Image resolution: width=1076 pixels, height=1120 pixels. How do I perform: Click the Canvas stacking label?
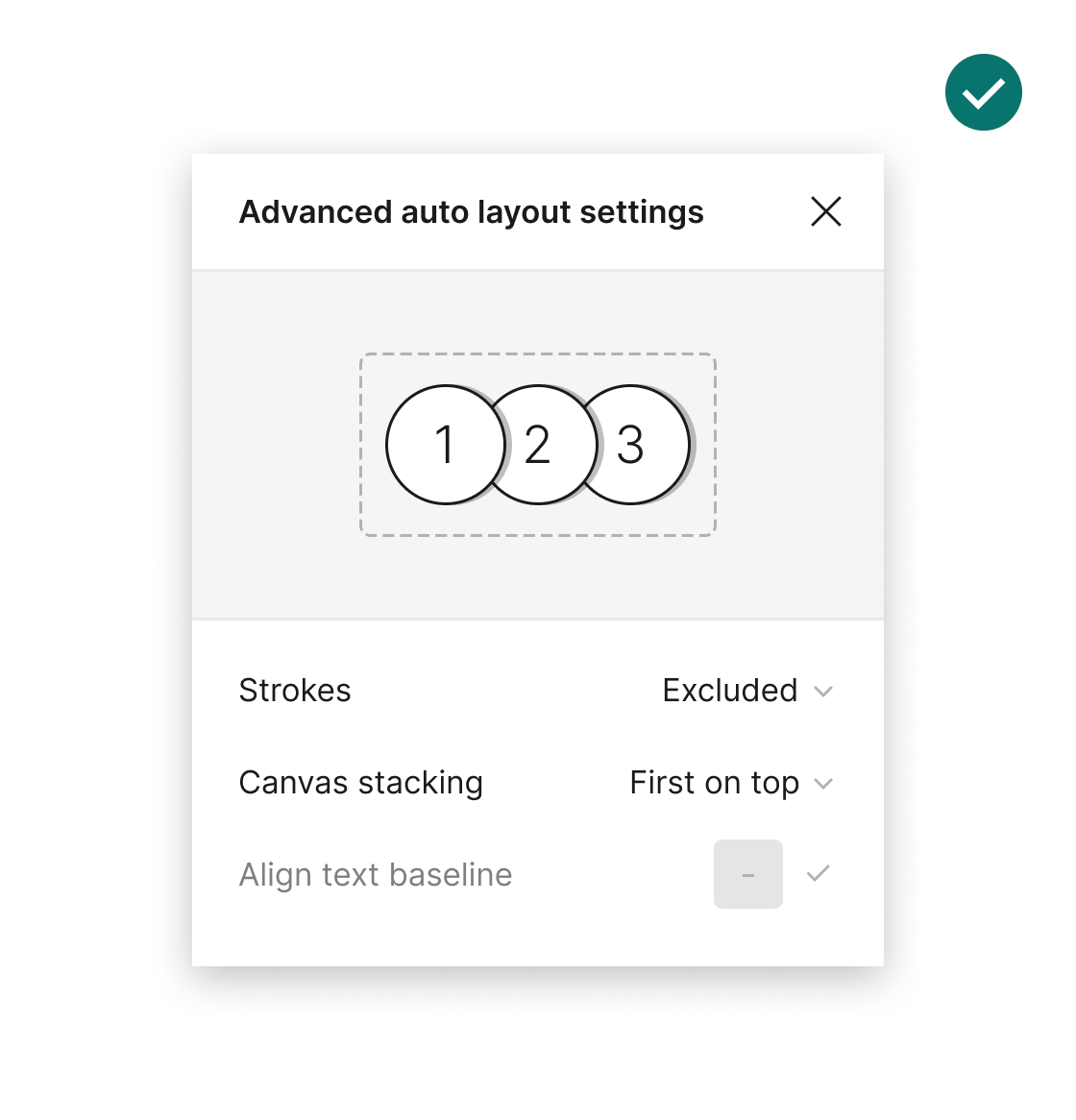[360, 783]
